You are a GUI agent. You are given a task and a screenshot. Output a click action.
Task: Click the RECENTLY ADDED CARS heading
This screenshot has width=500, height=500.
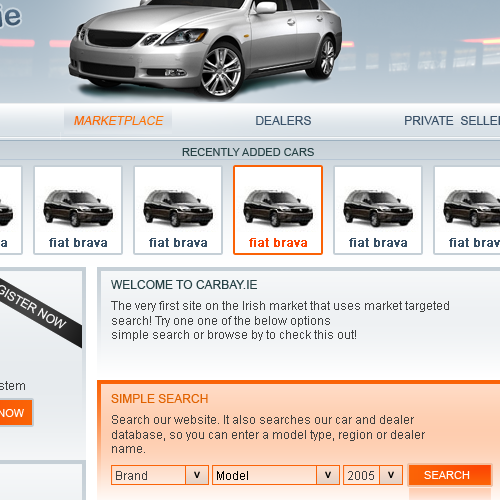[248, 152]
